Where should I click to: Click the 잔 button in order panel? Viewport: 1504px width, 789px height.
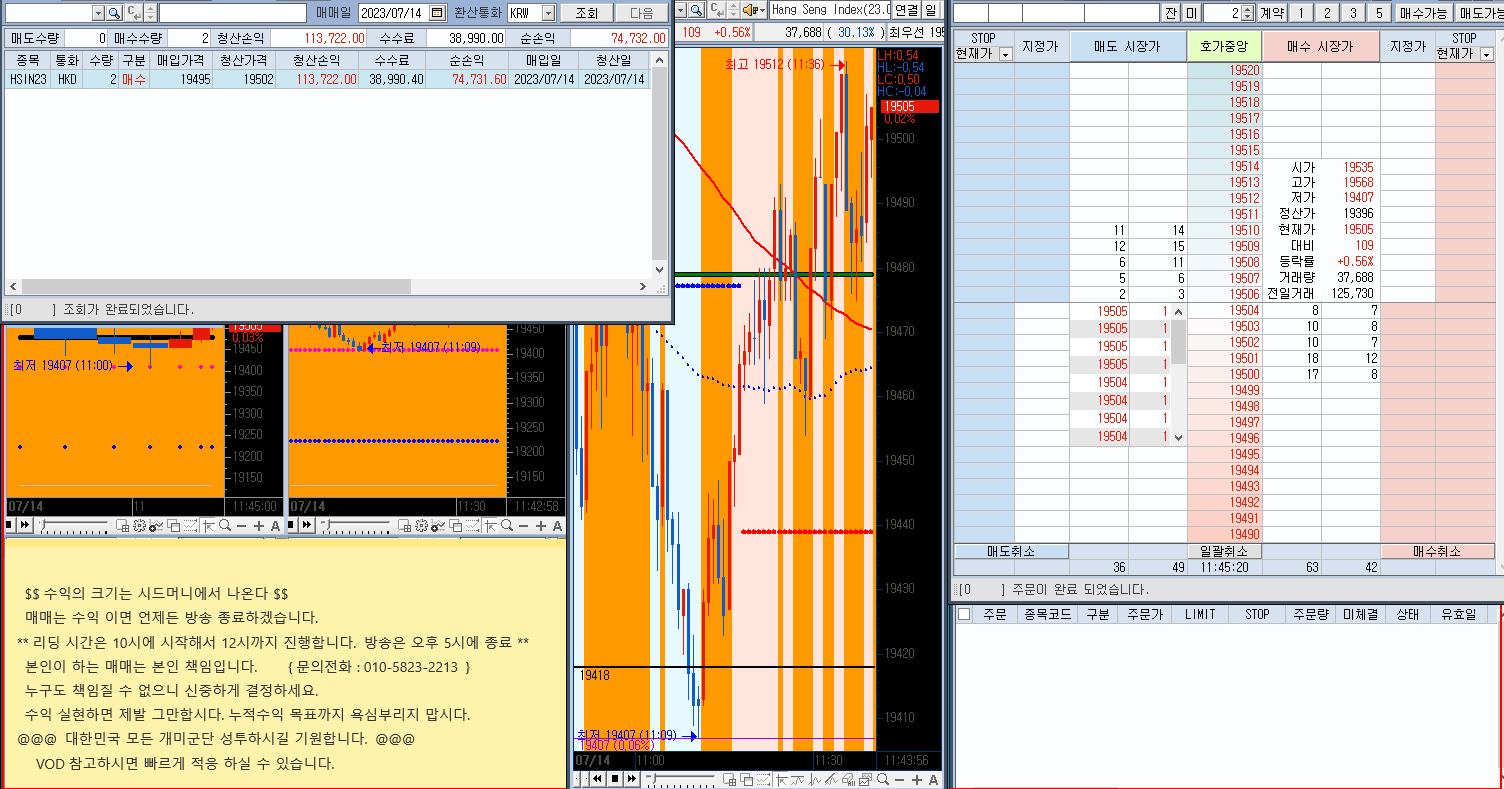coord(1171,13)
